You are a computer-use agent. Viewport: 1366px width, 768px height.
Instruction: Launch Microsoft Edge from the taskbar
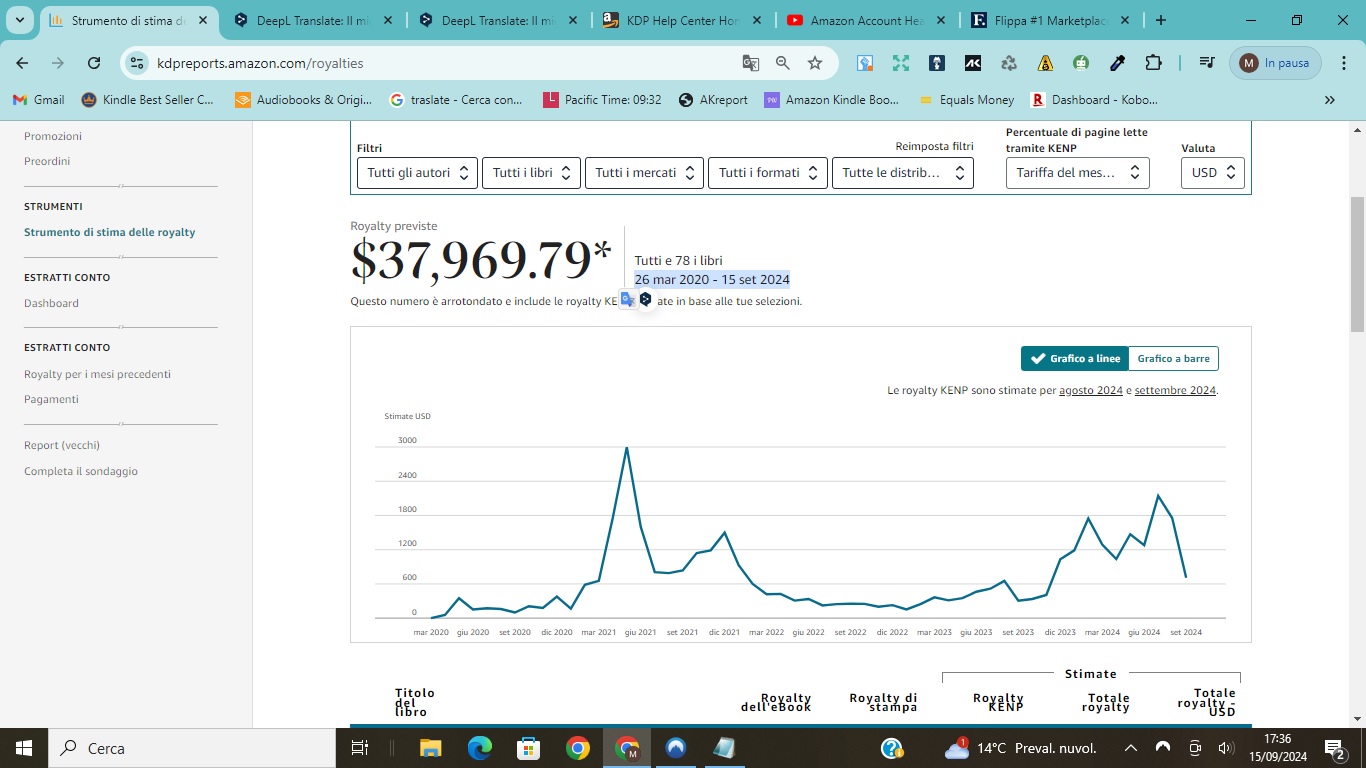tap(480, 748)
